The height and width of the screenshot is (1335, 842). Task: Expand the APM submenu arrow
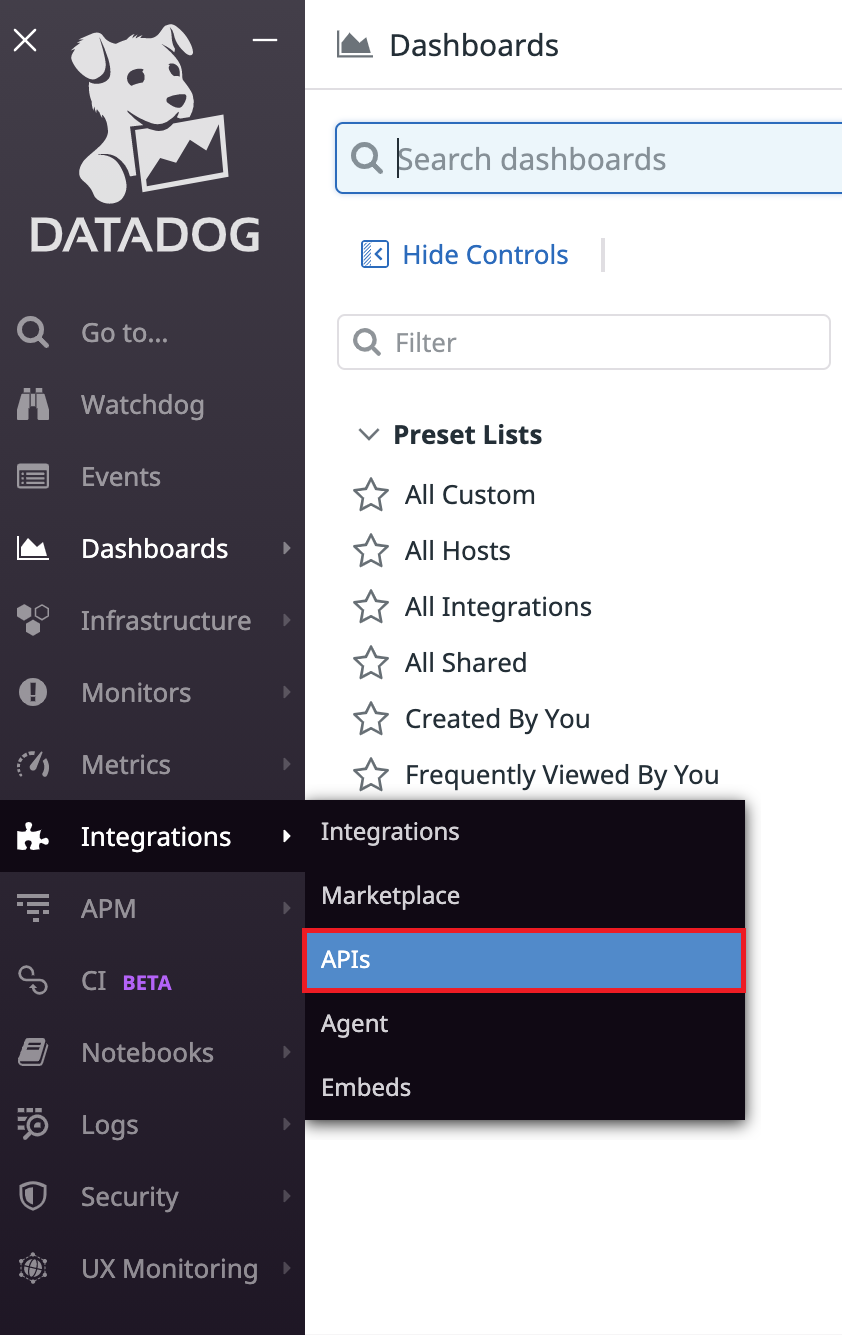pos(287,908)
